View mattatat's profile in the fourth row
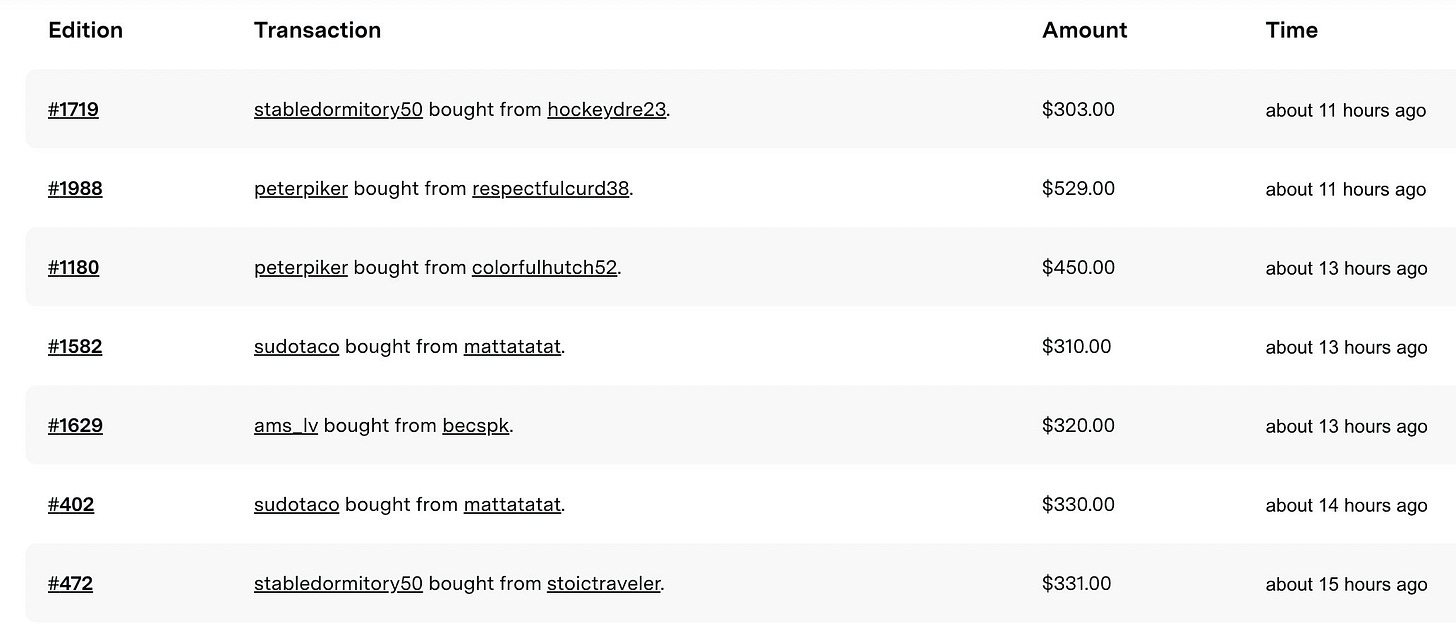The height and width of the screenshot is (624, 1456). tap(512, 346)
